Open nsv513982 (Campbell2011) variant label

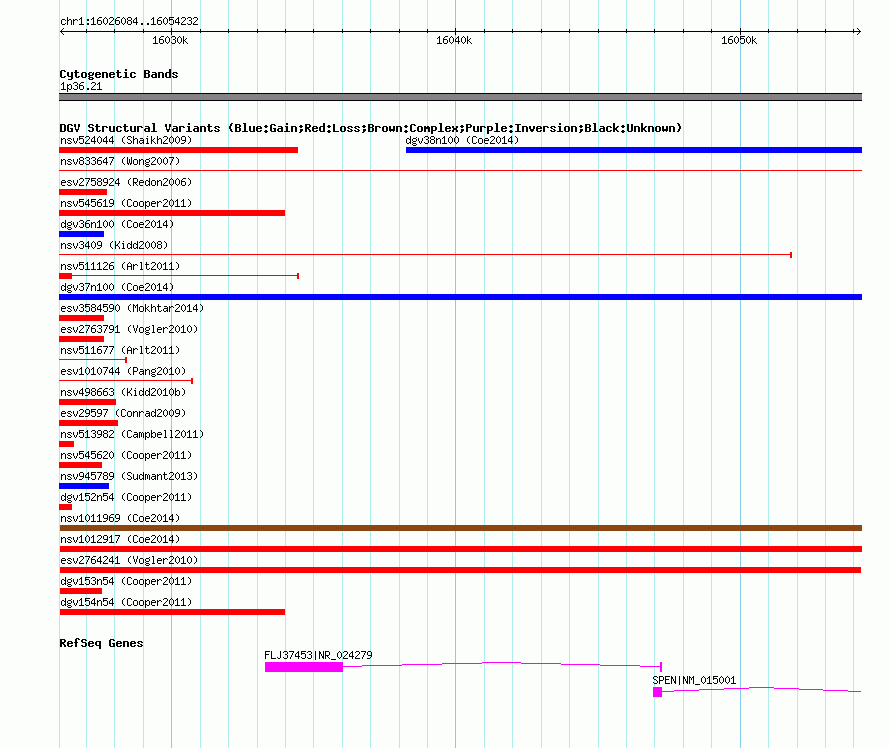point(132,434)
